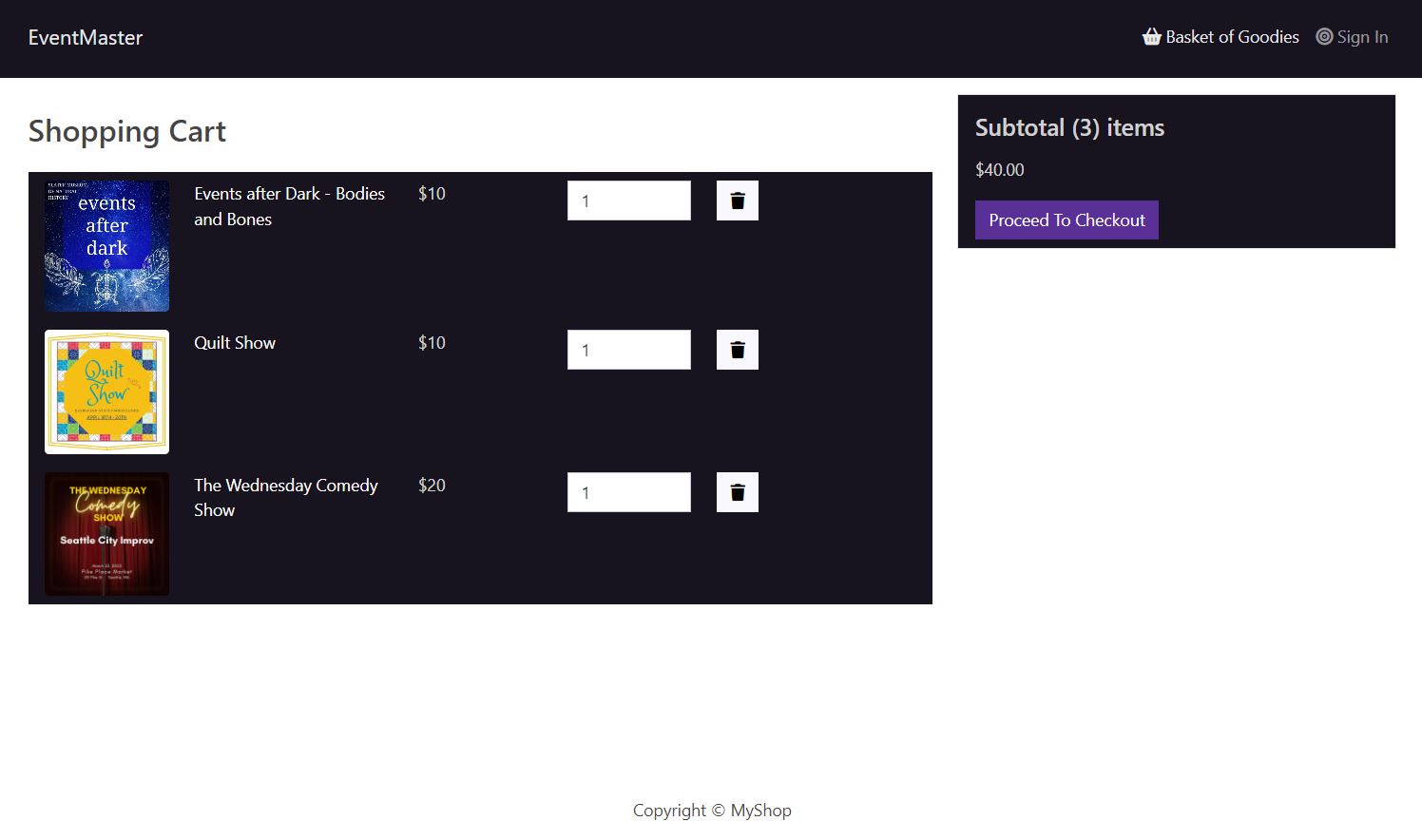Open the Quilt Show item link
This screenshot has width=1422, height=840.
pyautogui.click(x=234, y=342)
